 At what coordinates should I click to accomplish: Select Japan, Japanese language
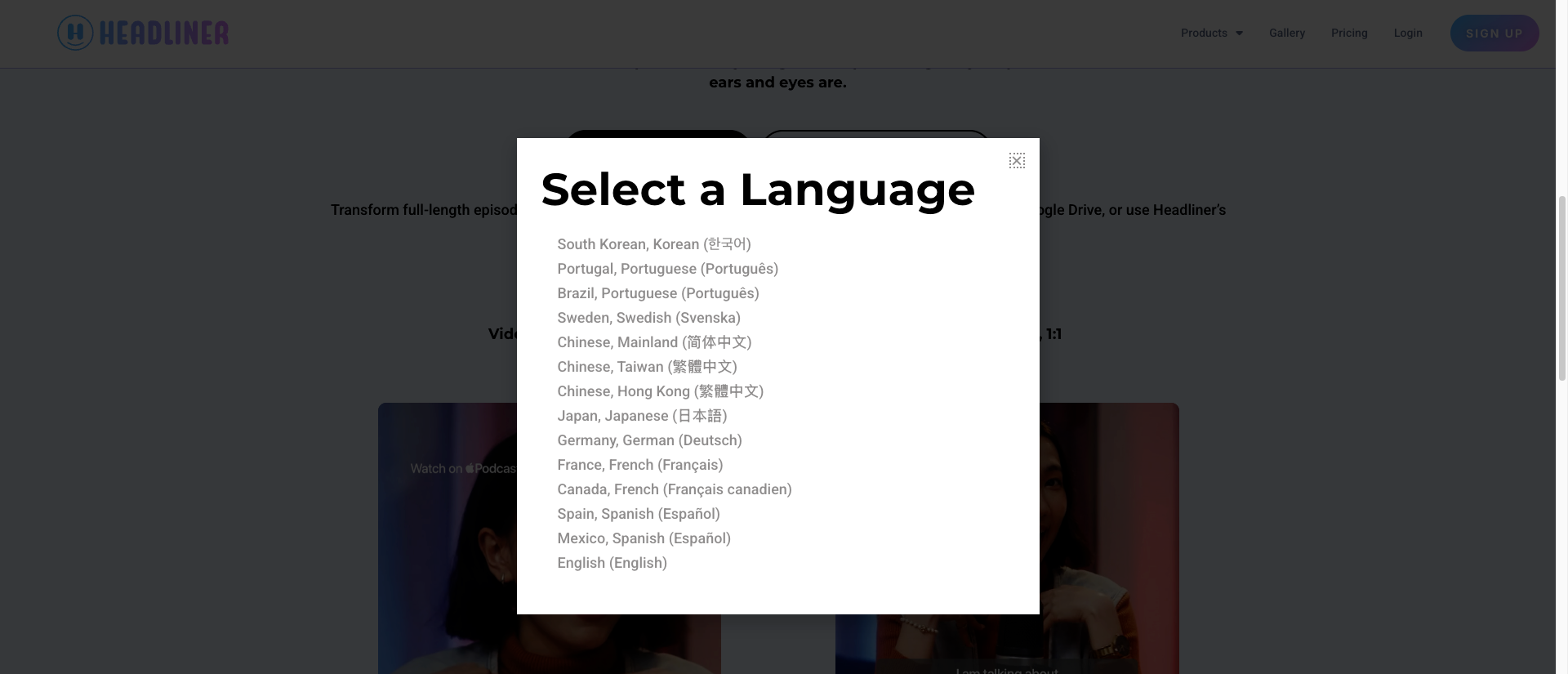click(x=643, y=416)
